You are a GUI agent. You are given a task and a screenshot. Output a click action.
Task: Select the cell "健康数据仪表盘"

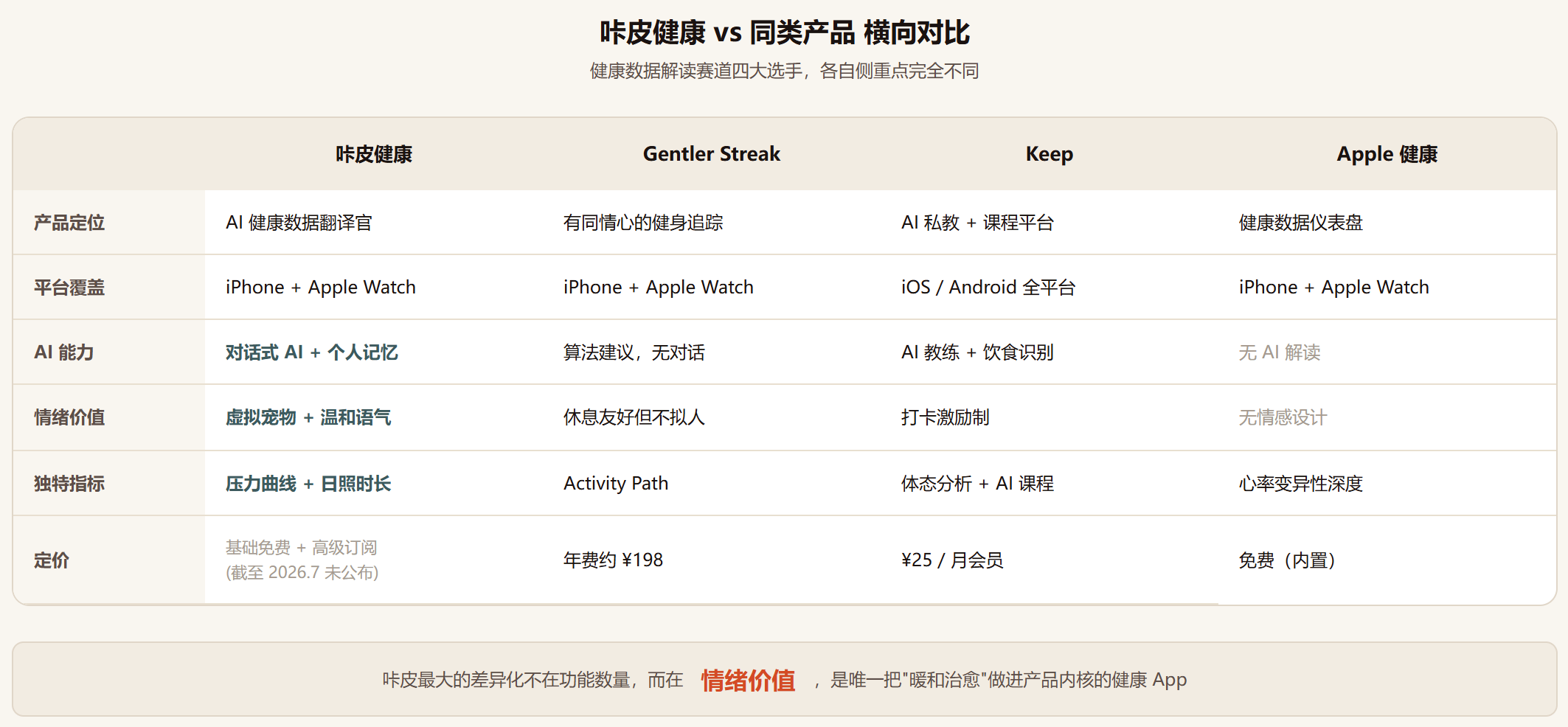(1301, 223)
